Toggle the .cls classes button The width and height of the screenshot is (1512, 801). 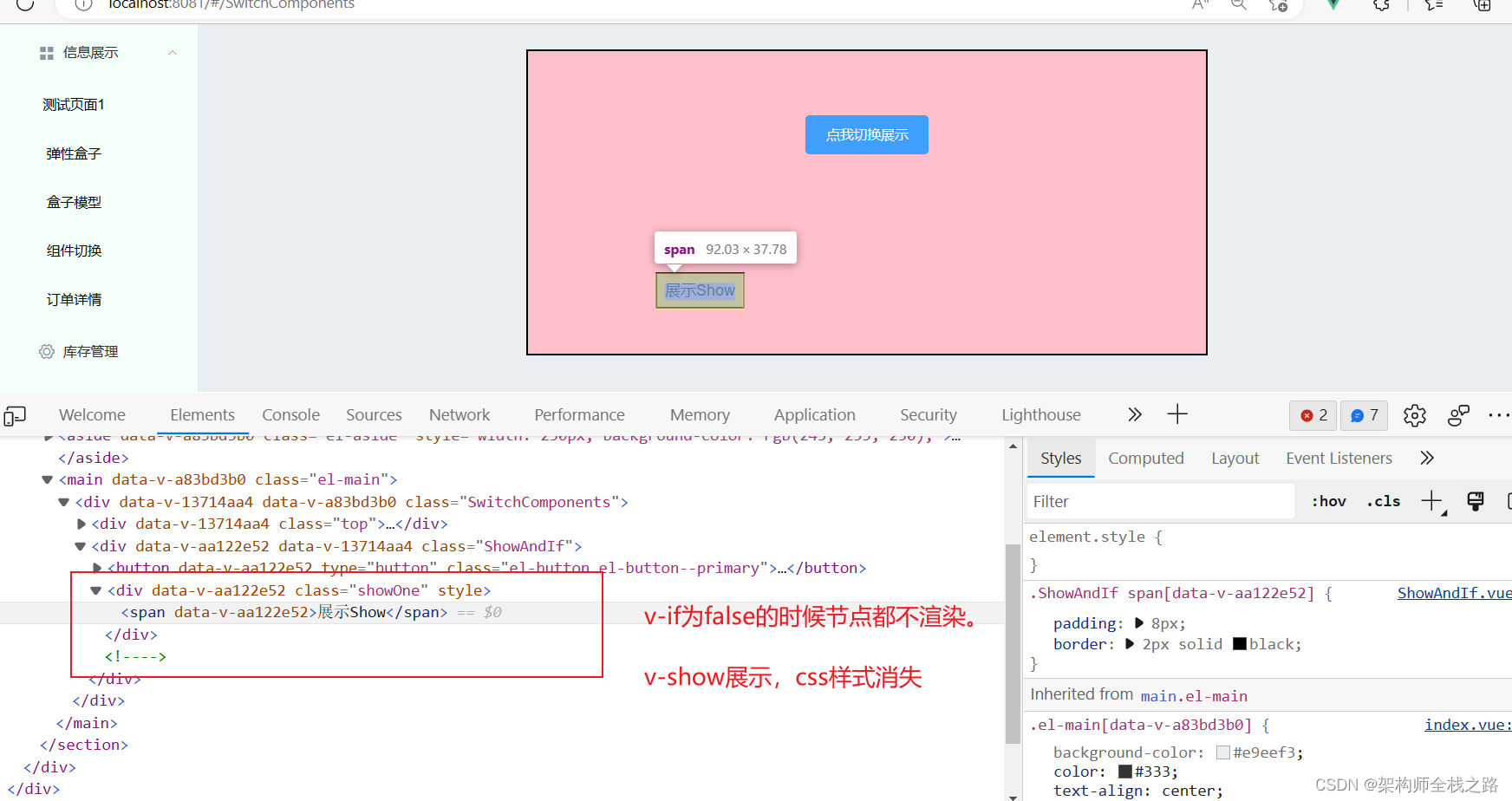(1383, 502)
